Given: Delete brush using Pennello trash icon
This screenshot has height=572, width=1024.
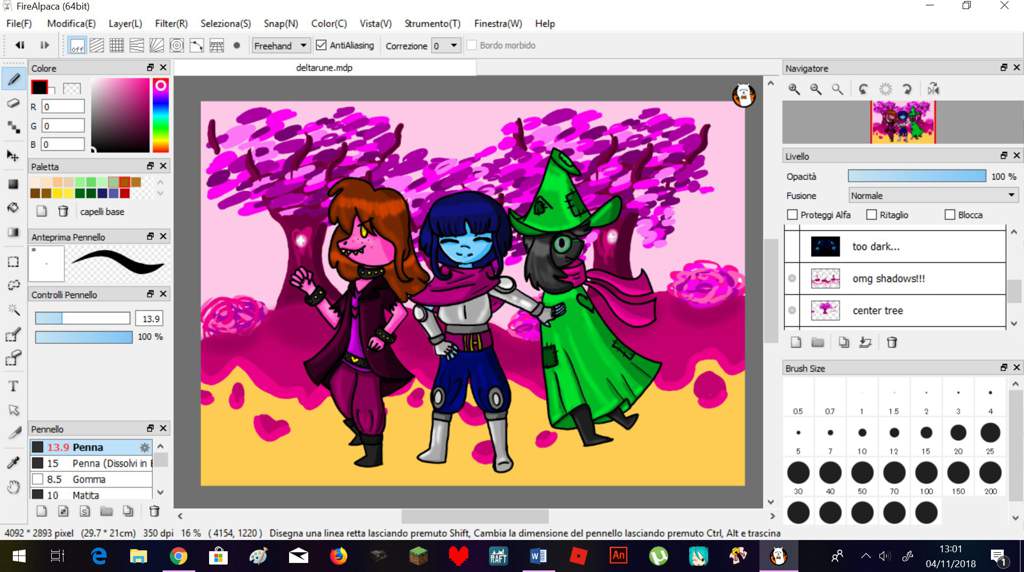Looking at the screenshot, I should click(154, 511).
